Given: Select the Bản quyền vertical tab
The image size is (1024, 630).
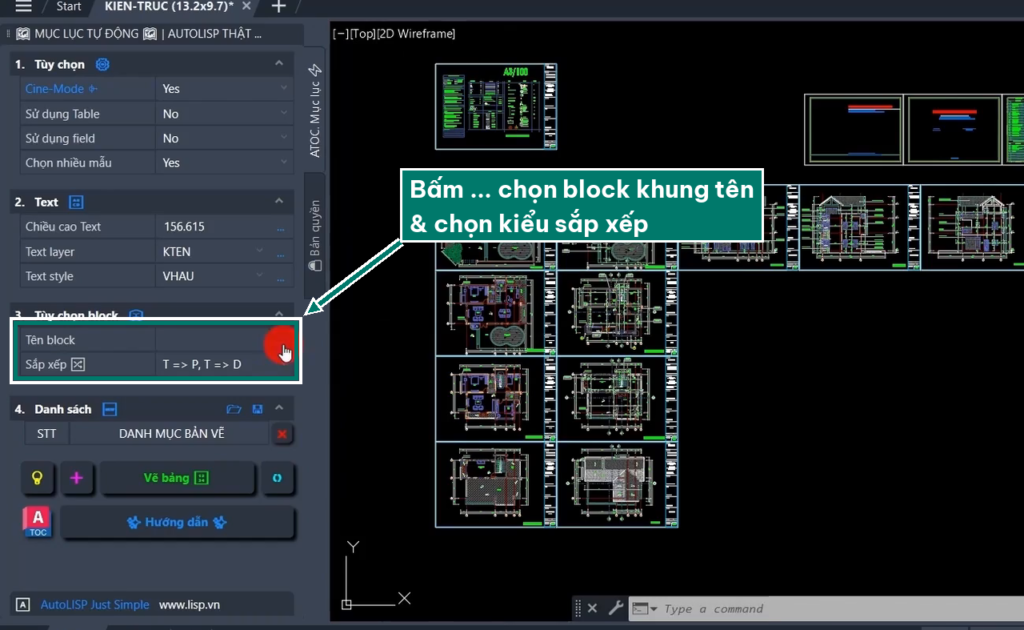Looking at the screenshot, I should (x=315, y=235).
